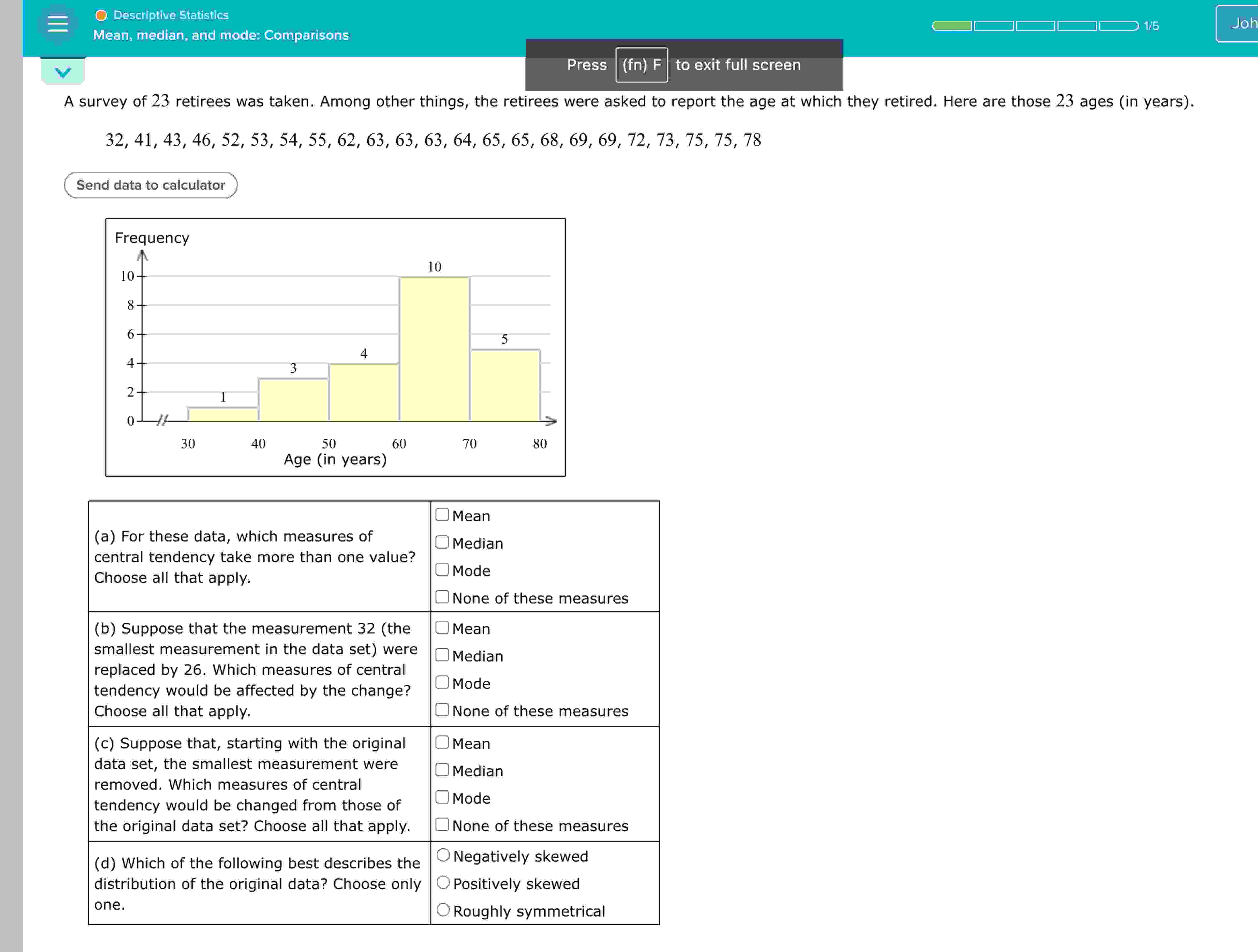Image resolution: width=1258 pixels, height=952 pixels.
Task: Check Median for question (b)
Action: (442, 655)
